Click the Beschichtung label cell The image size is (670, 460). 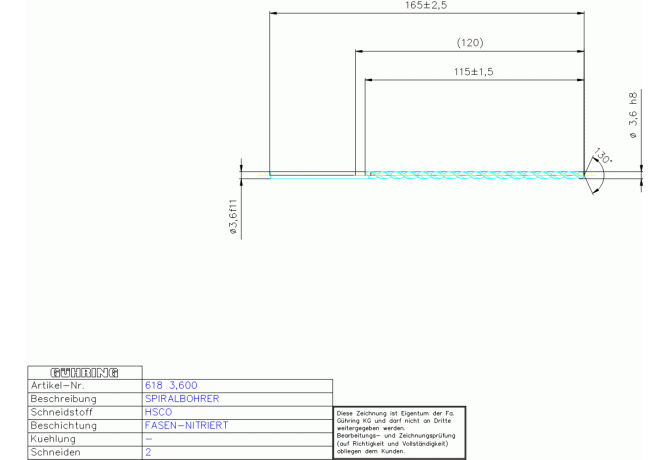84,425
